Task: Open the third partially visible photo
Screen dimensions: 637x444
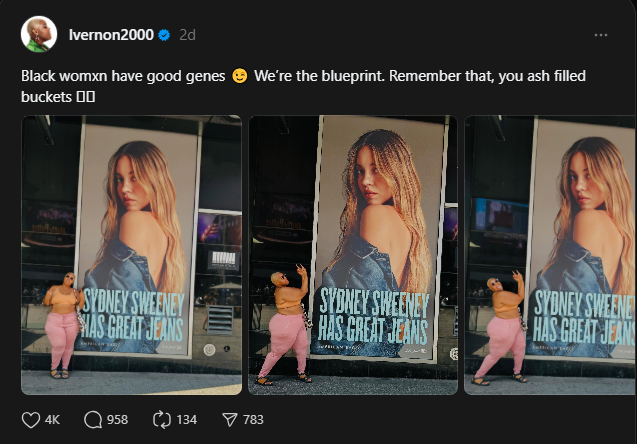Action: pos(550,255)
